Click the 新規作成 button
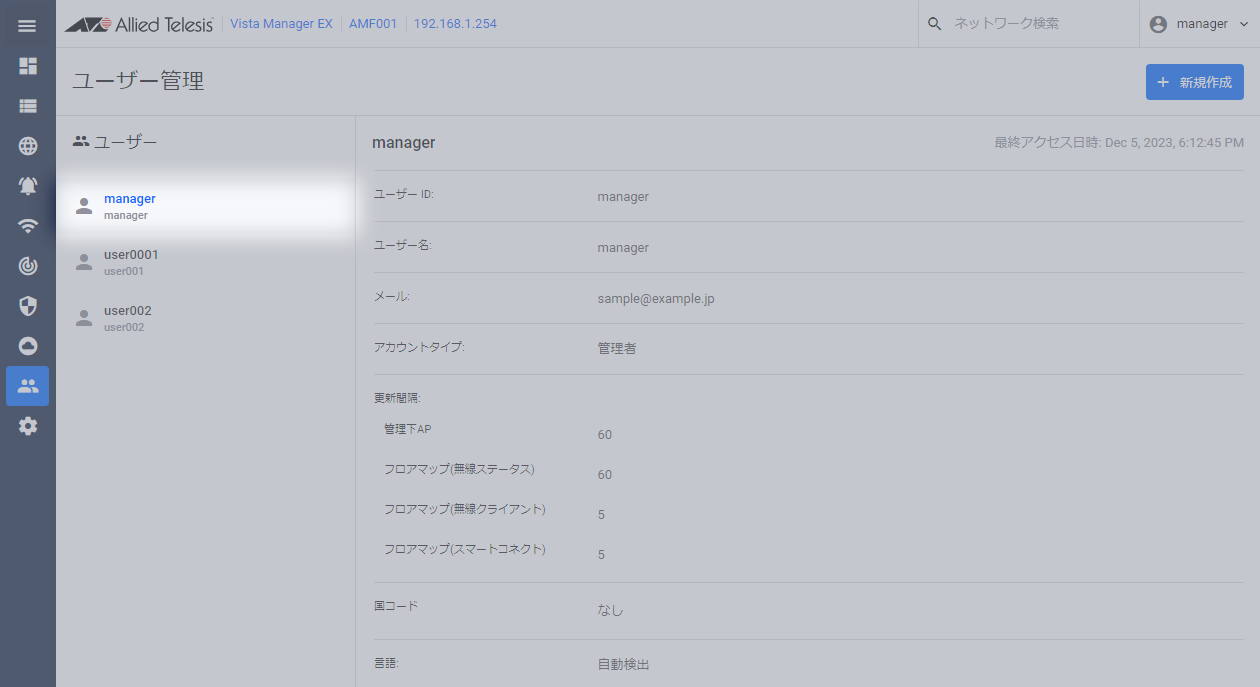 coord(1194,82)
